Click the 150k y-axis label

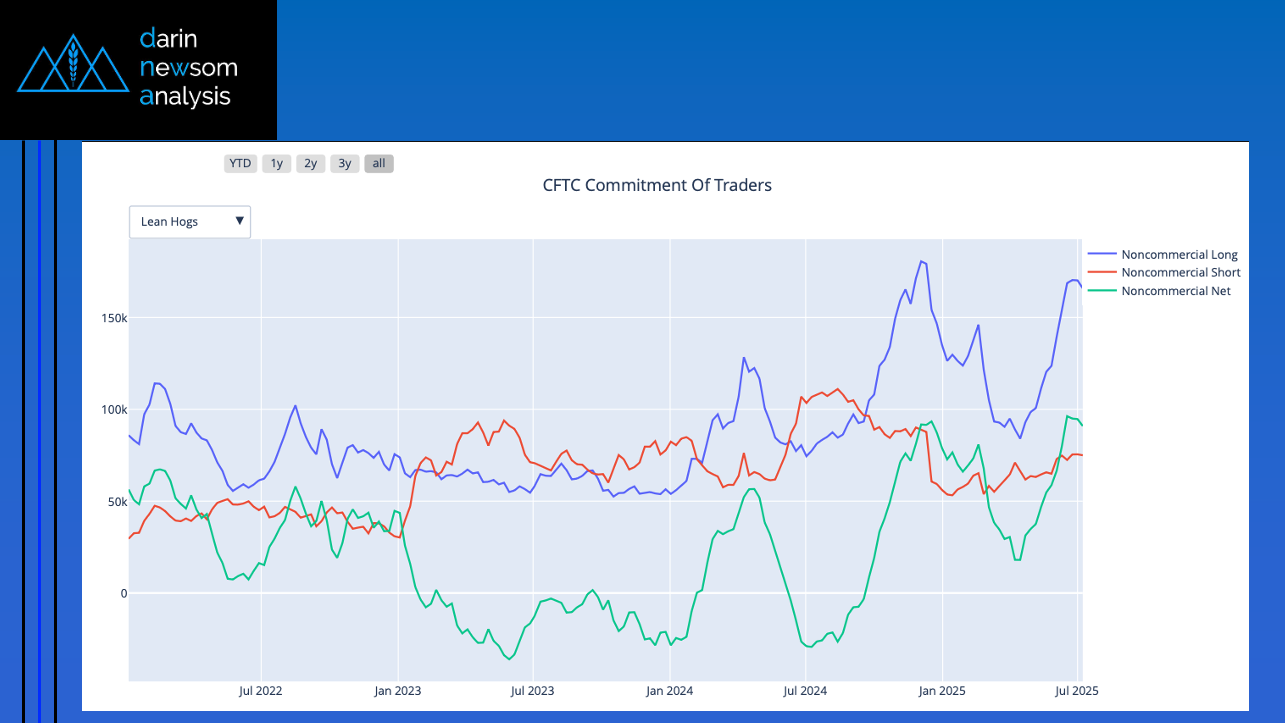coord(111,318)
